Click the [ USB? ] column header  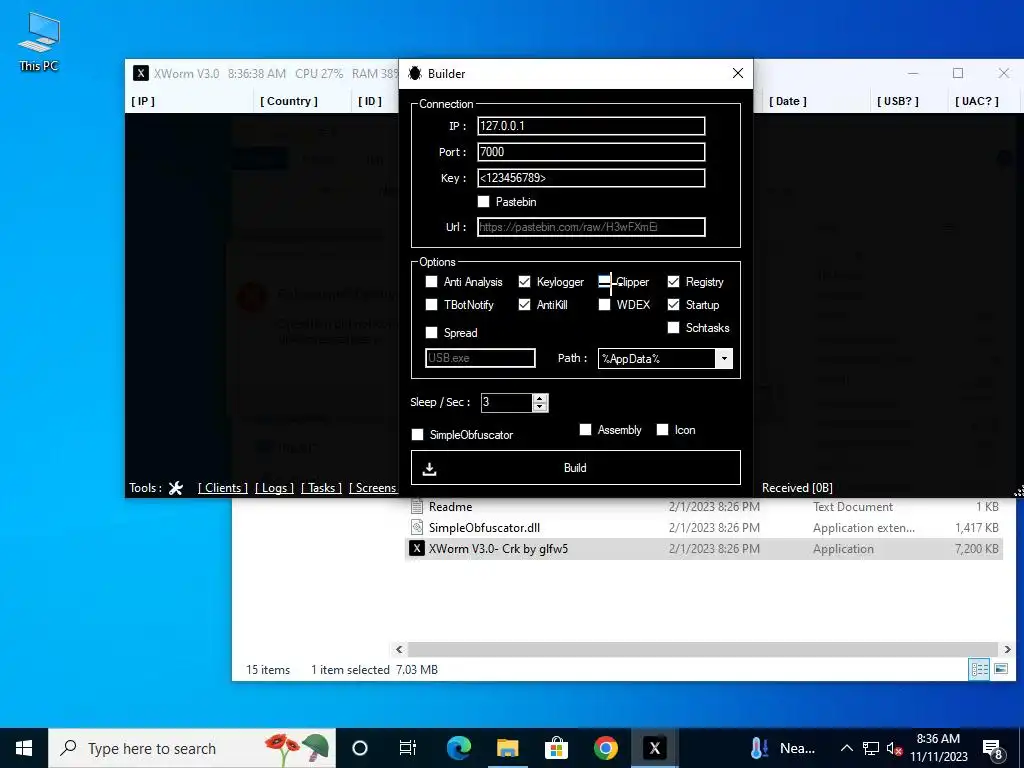coord(898,101)
